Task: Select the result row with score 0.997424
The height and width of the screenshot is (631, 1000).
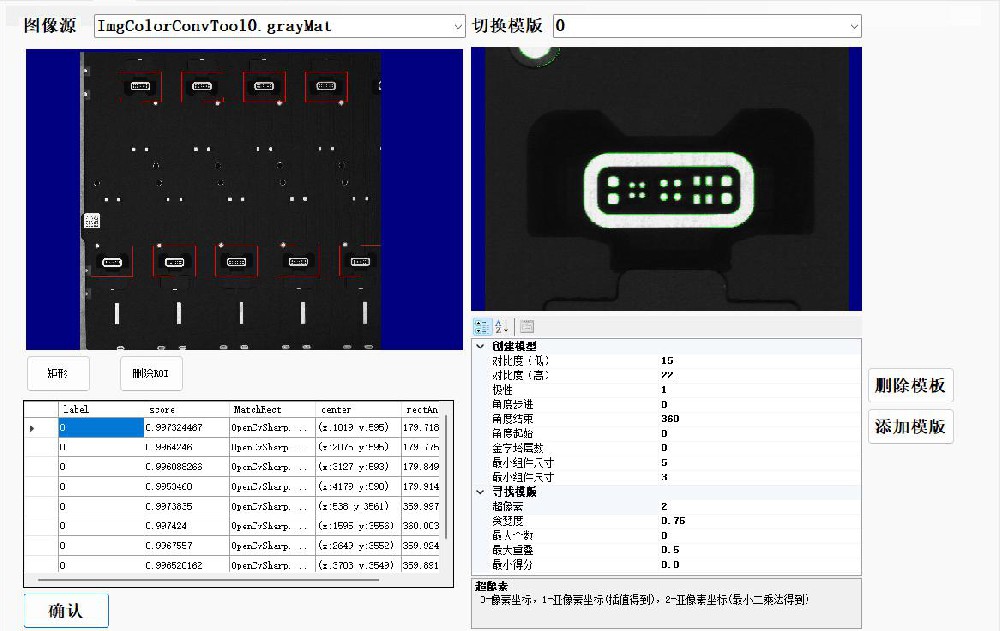Action: coord(186,526)
